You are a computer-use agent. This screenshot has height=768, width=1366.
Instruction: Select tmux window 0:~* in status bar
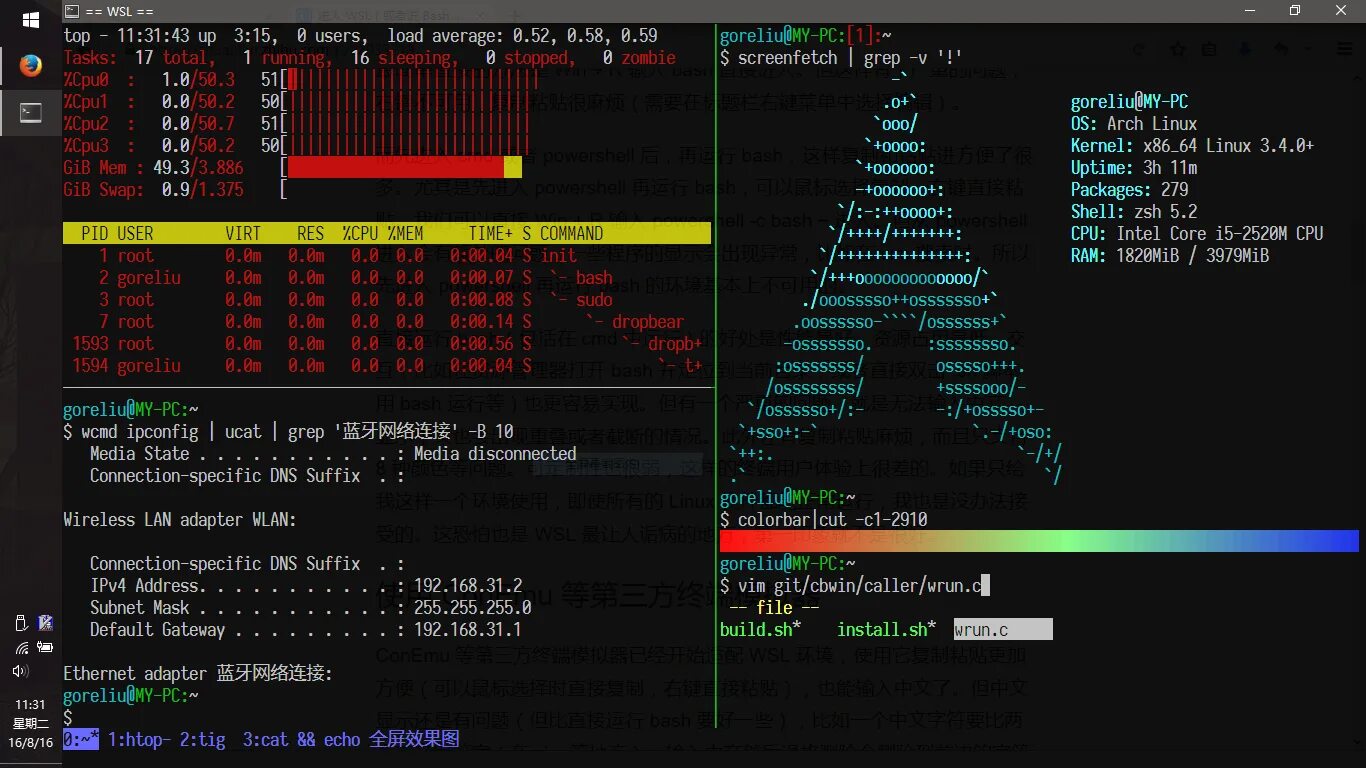coord(81,740)
